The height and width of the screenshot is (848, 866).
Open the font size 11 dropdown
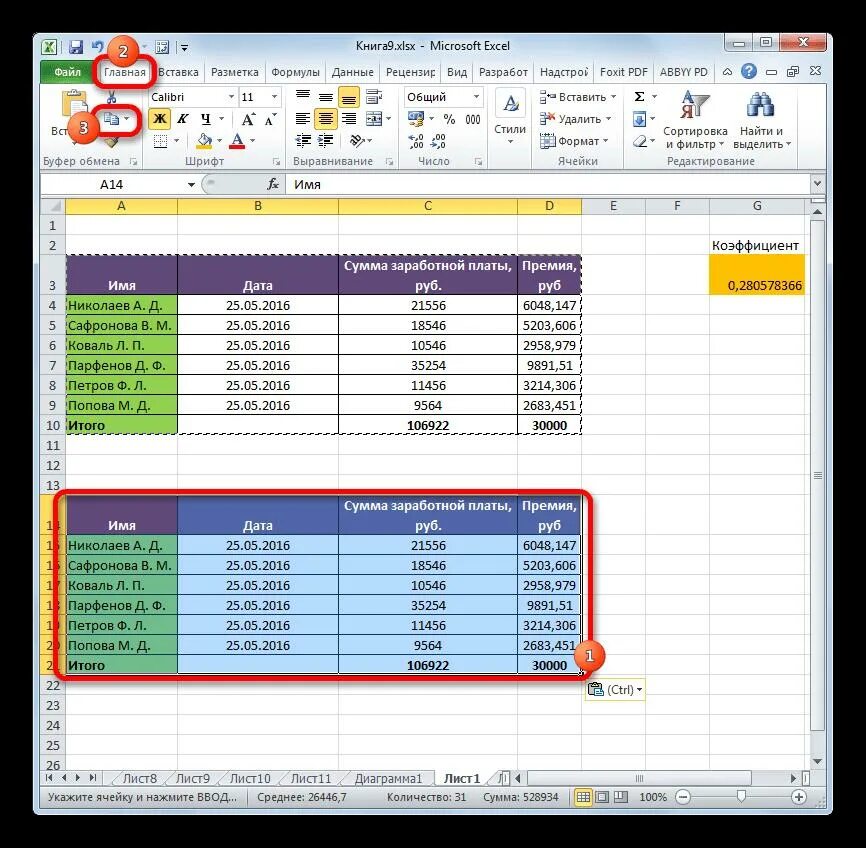(274, 97)
